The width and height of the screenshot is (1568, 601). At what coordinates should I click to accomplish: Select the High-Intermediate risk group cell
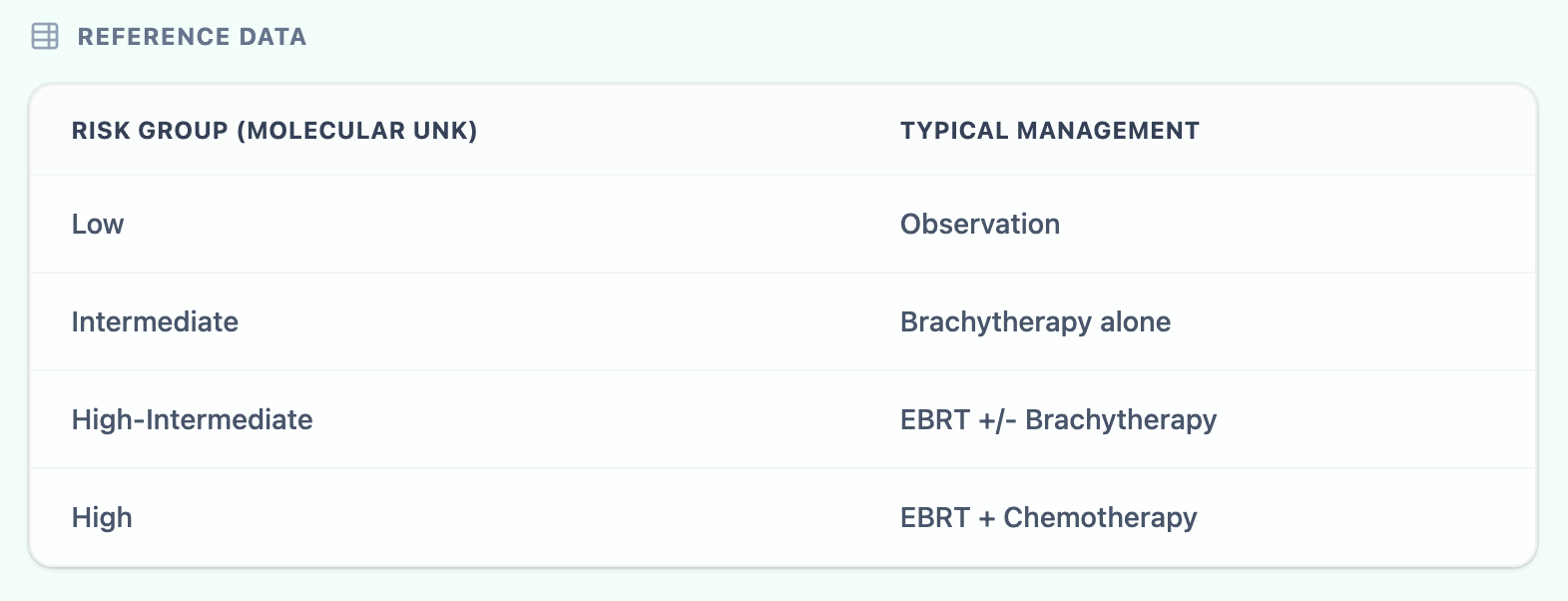pyautogui.click(x=192, y=420)
